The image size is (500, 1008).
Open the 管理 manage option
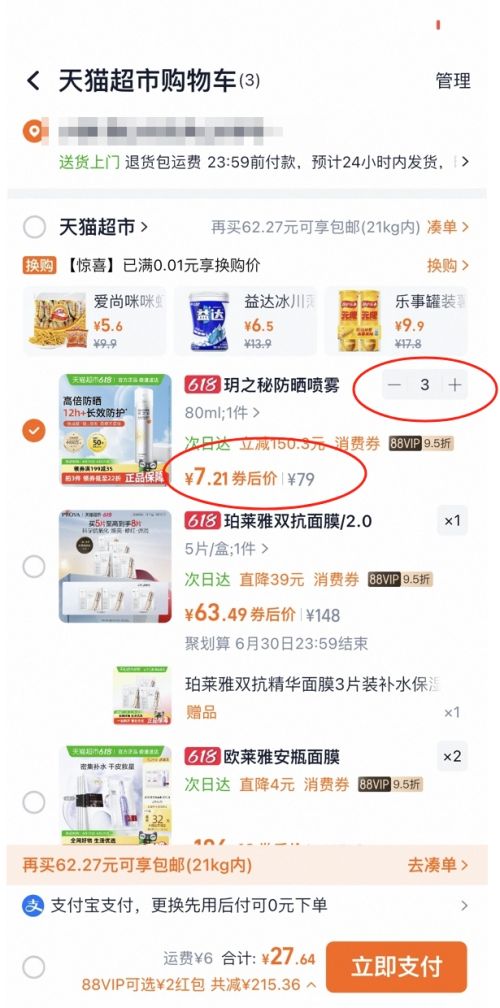coord(453,81)
